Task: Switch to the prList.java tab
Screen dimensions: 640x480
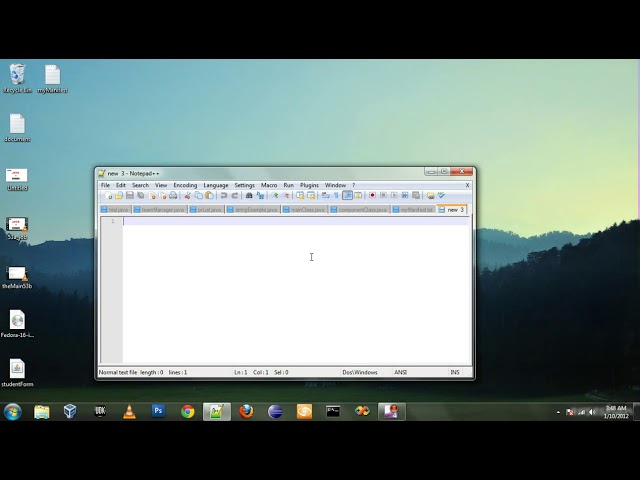Action: click(x=206, y=209)
